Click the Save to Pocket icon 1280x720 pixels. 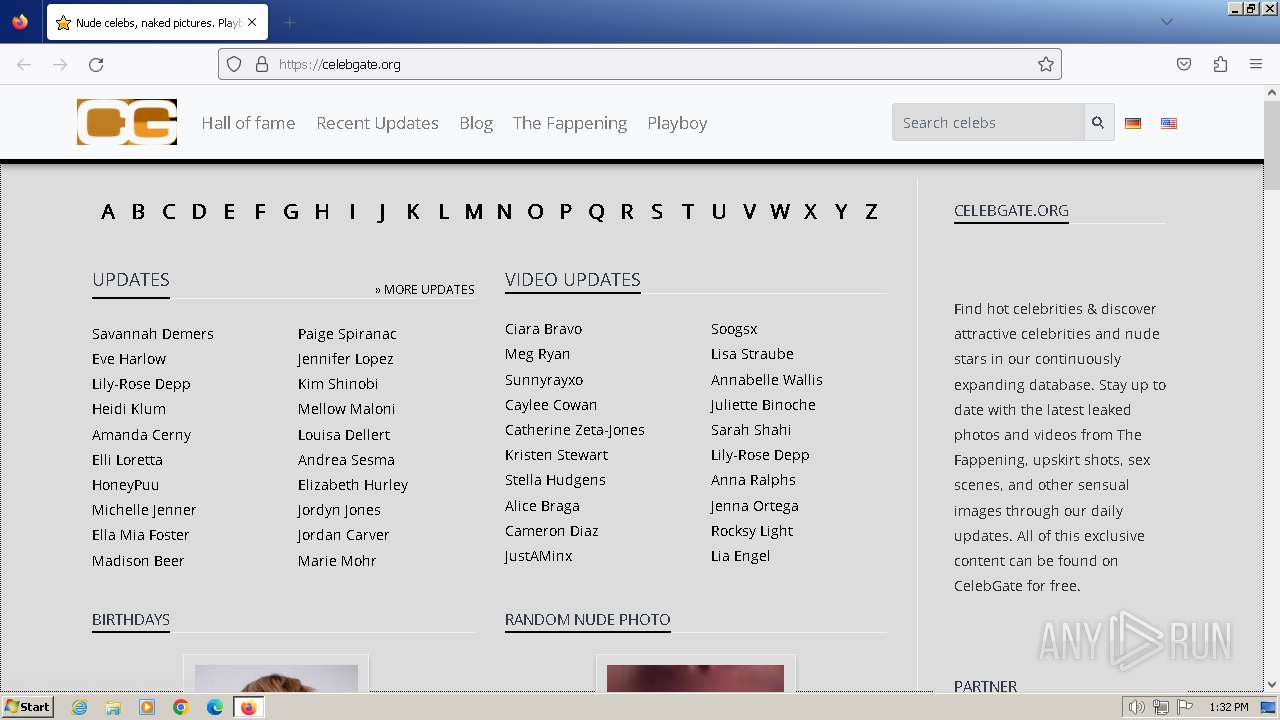pos(1184,64)
